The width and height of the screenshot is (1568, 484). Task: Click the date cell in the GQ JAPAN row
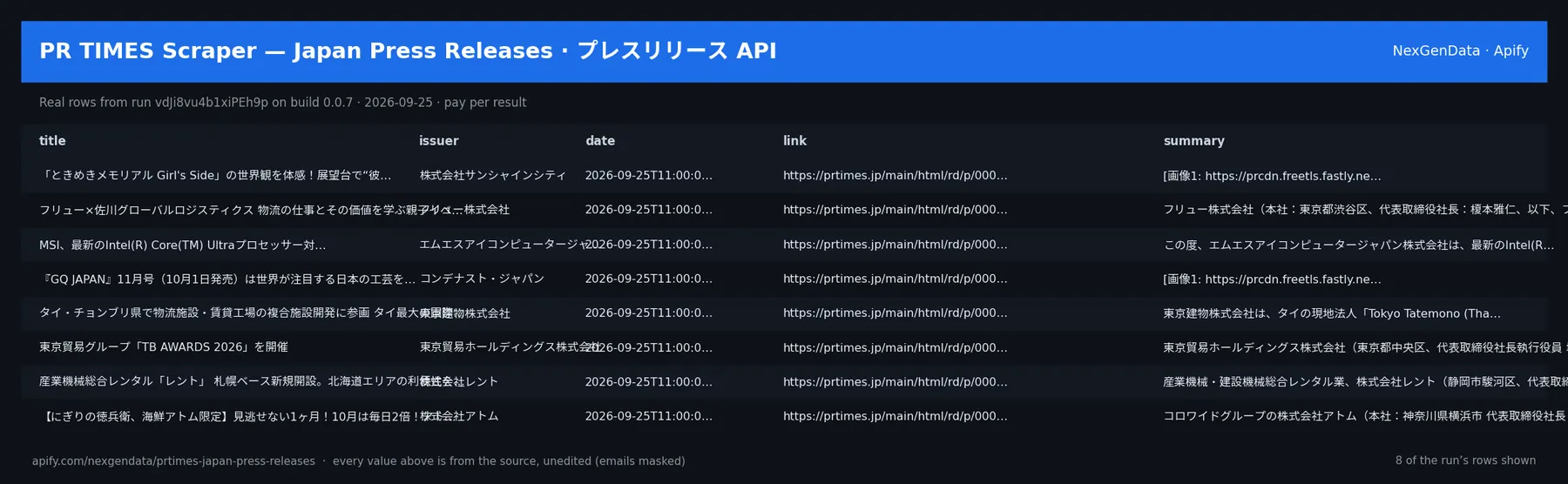649,279
